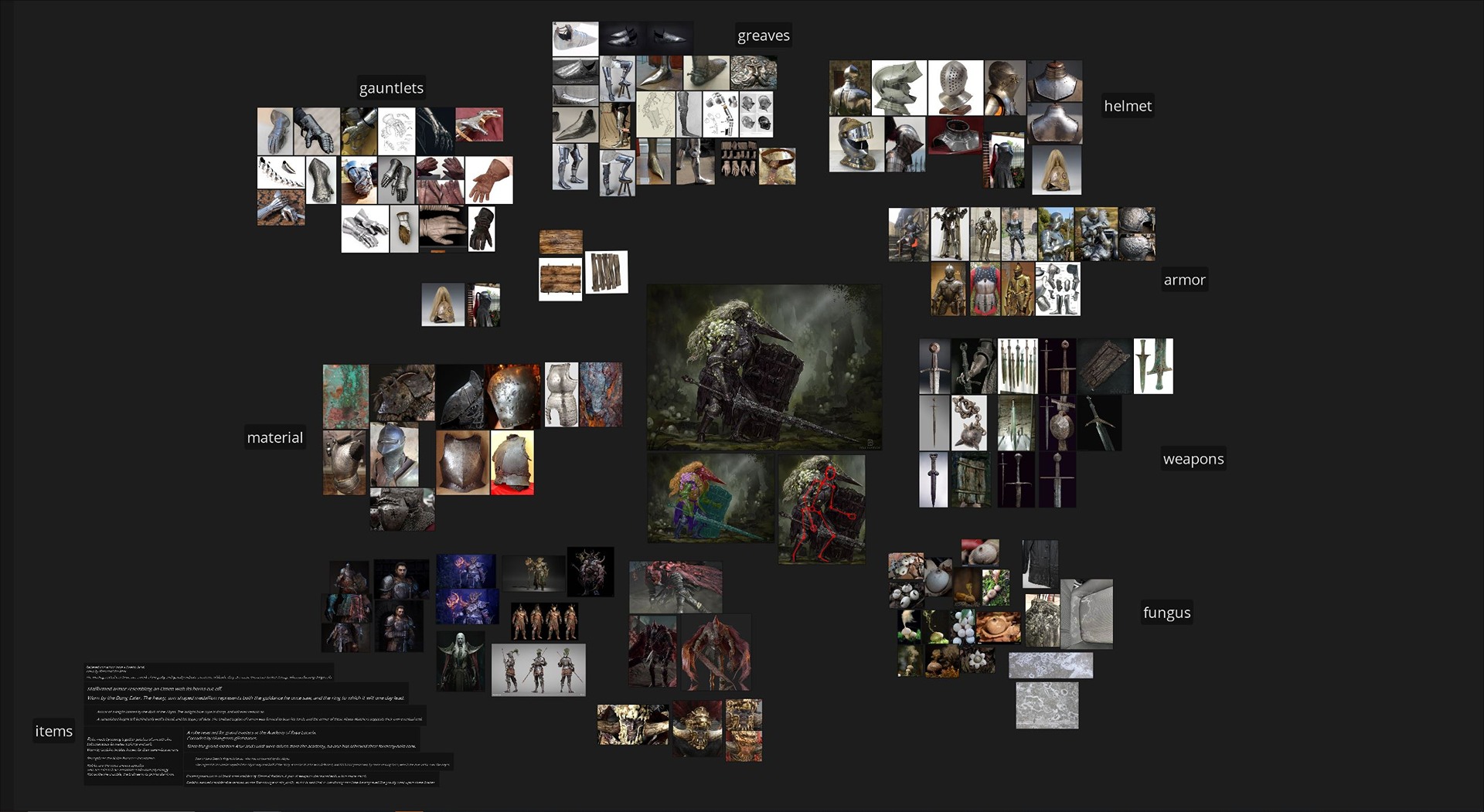Click the spiked flail ball with chain
This screenshot has height=812, width=1484.
click(968, 423)
